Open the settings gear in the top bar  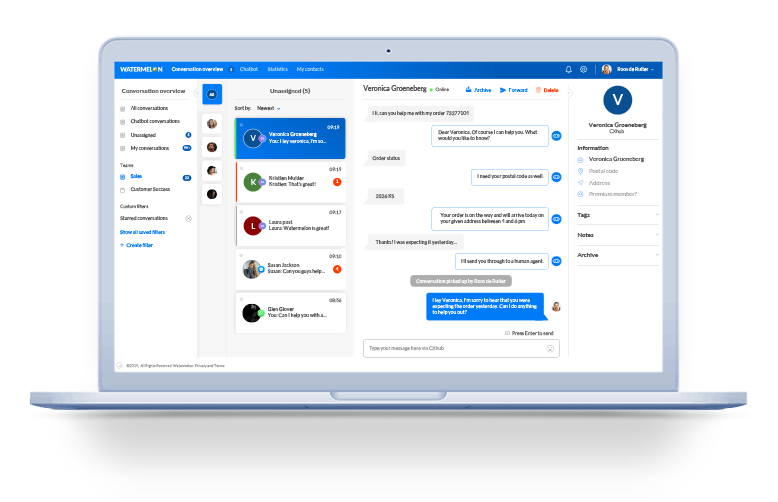tap(584, 69)
